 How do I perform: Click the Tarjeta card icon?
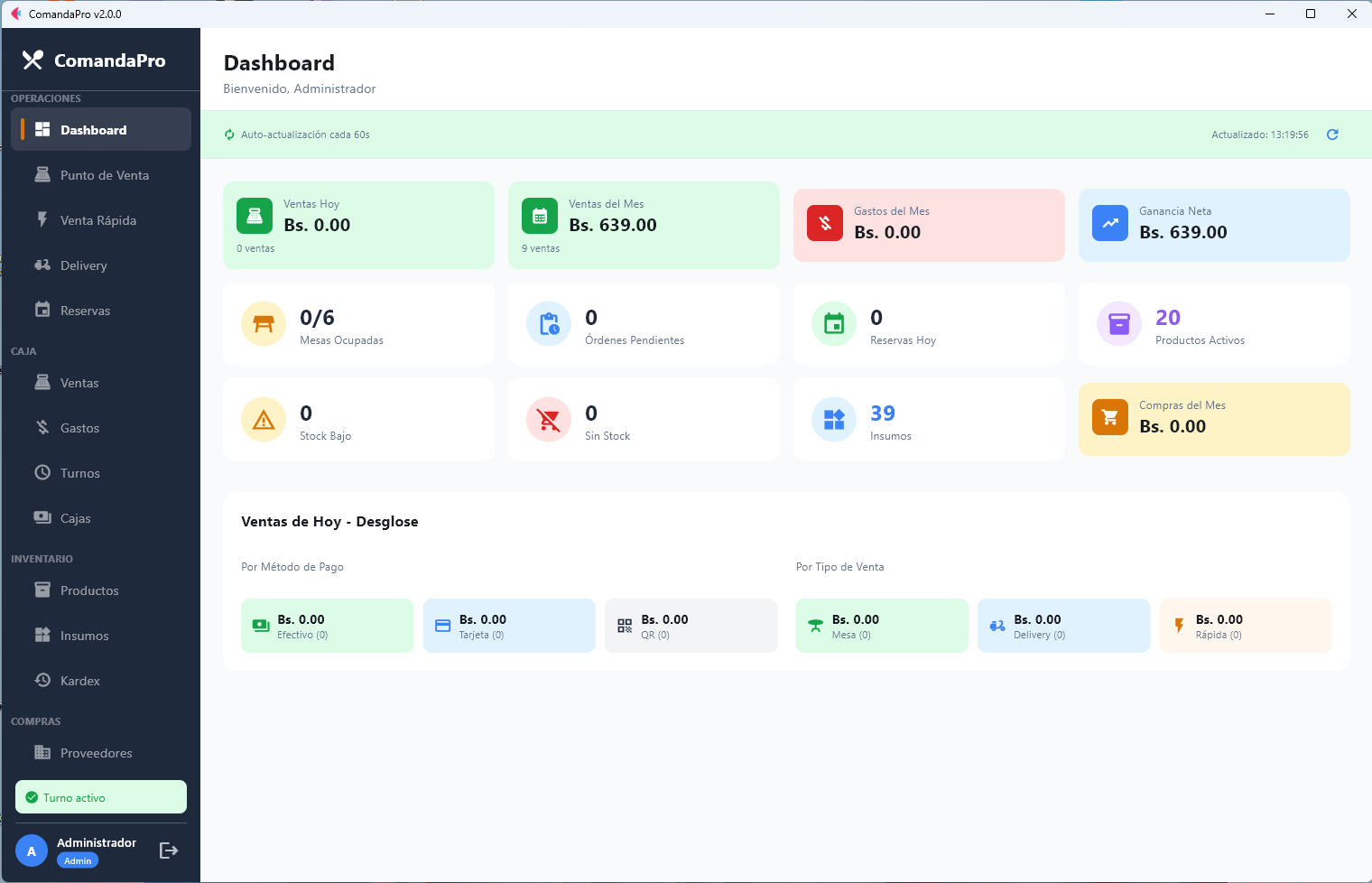tap(442, 626)
